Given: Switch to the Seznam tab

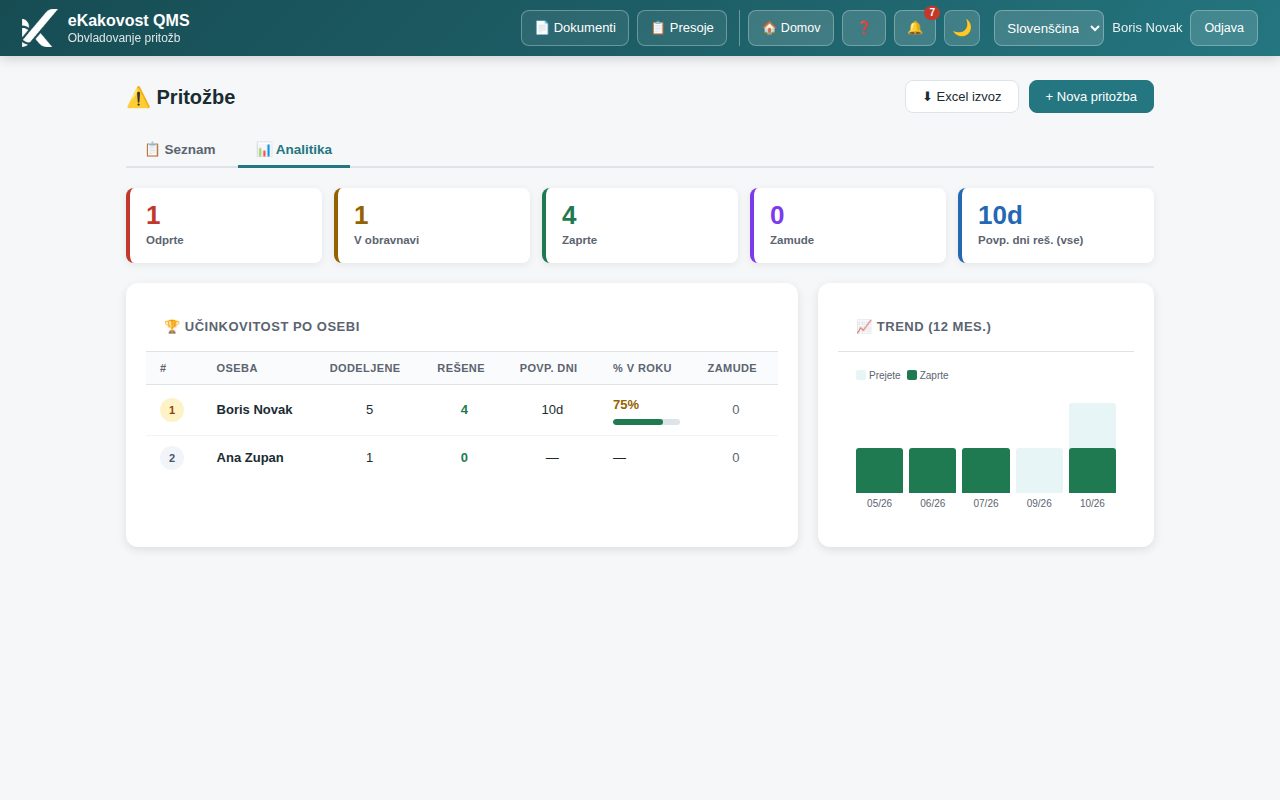Looking at the screenshot, I should pyautogui.click(x=180, y=149).
